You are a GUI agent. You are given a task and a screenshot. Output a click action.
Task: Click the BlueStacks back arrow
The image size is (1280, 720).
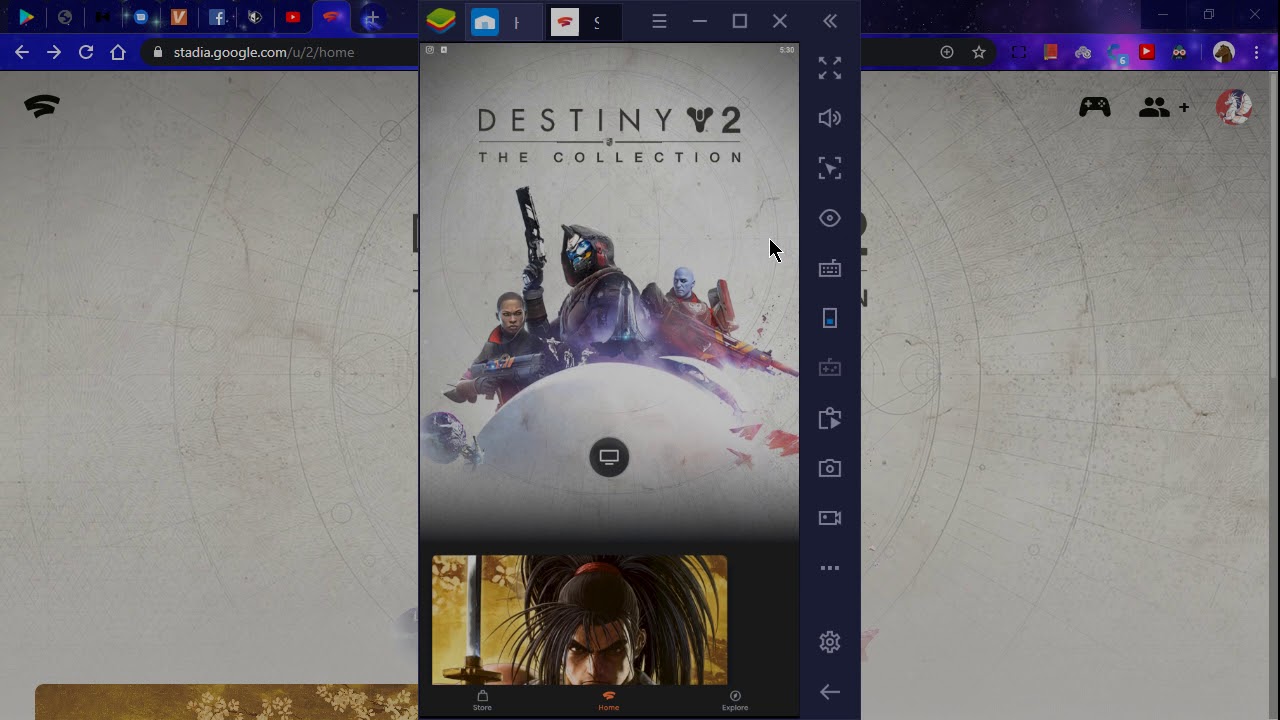click(x=830, y=692)
